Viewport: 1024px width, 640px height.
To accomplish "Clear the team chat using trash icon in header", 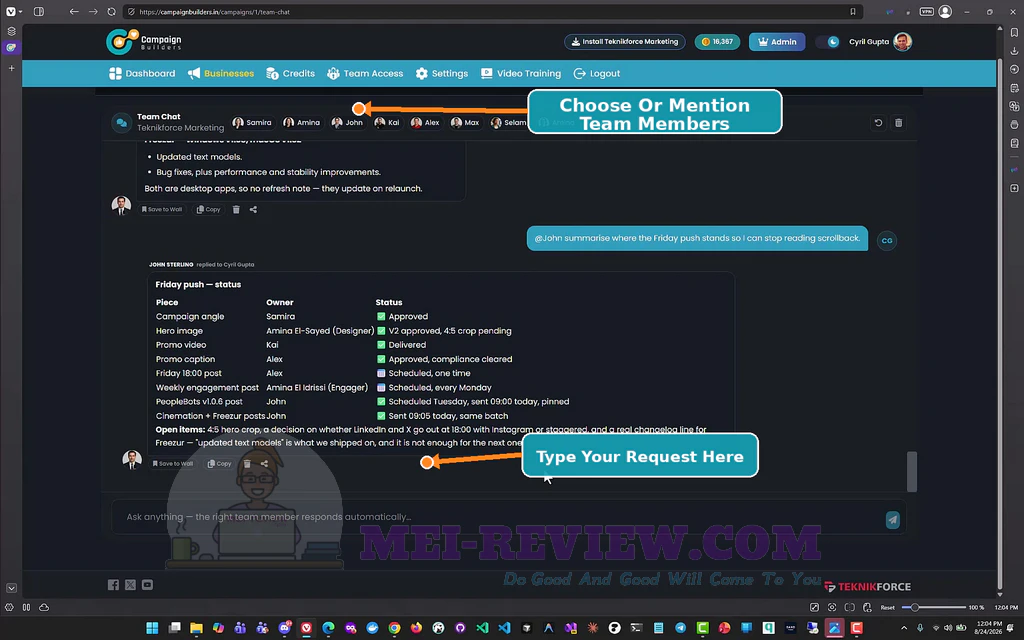I will (899, 123).
